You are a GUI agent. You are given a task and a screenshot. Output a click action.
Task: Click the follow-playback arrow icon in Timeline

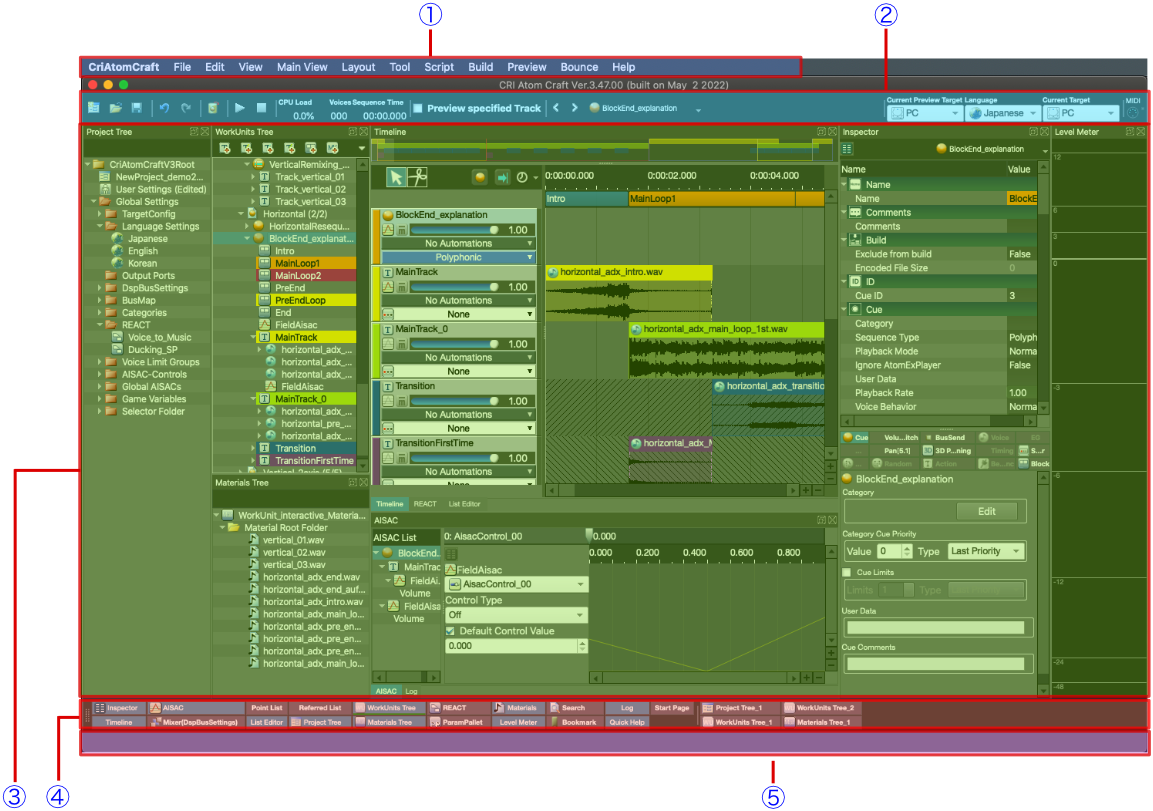(x=502, y=177)
